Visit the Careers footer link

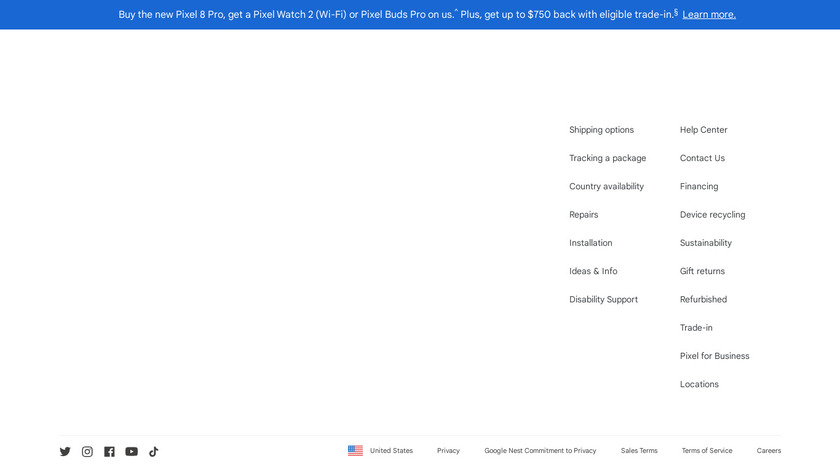pyautogui.click(x=769, y=451)
